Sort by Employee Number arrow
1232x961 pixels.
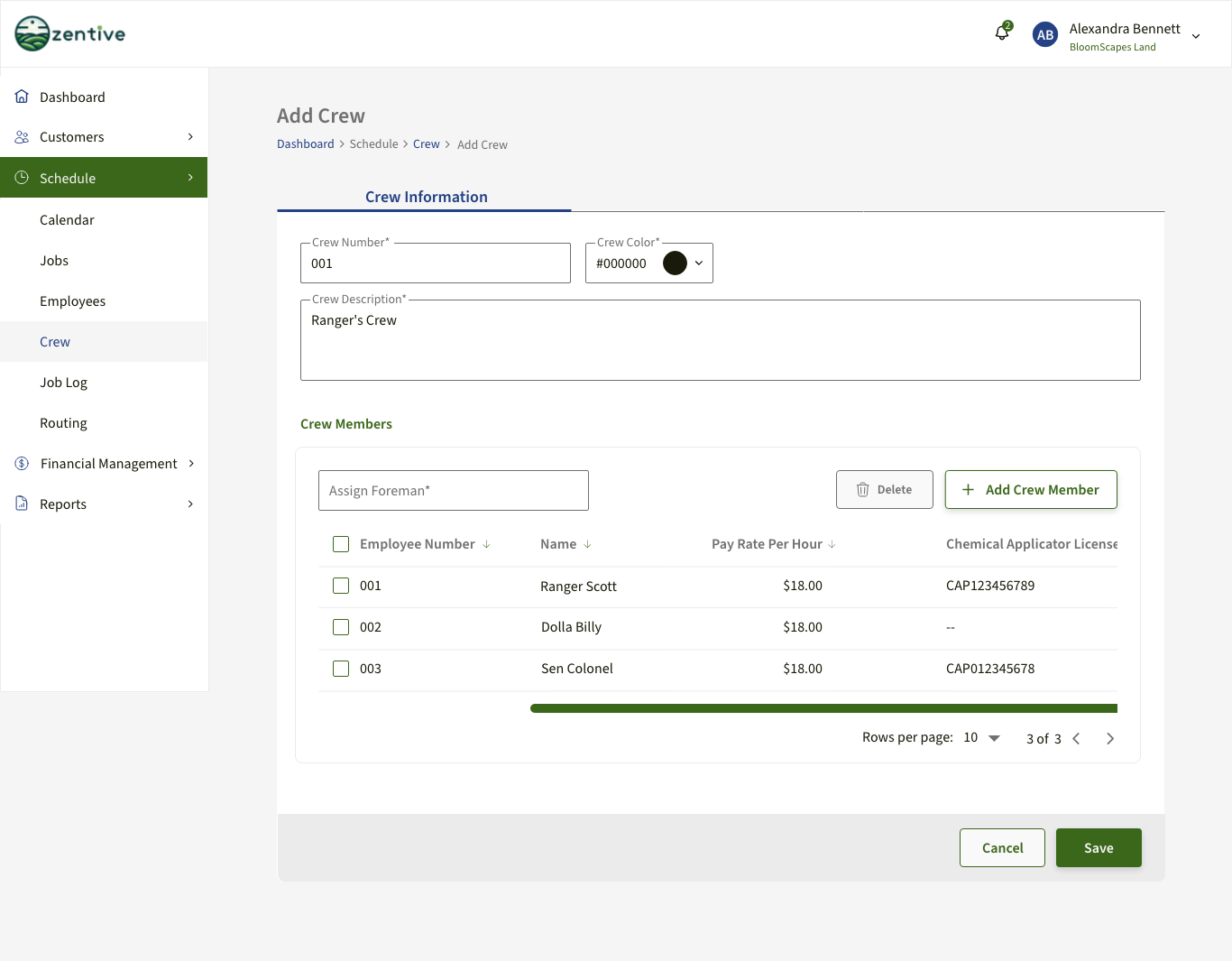486,544
